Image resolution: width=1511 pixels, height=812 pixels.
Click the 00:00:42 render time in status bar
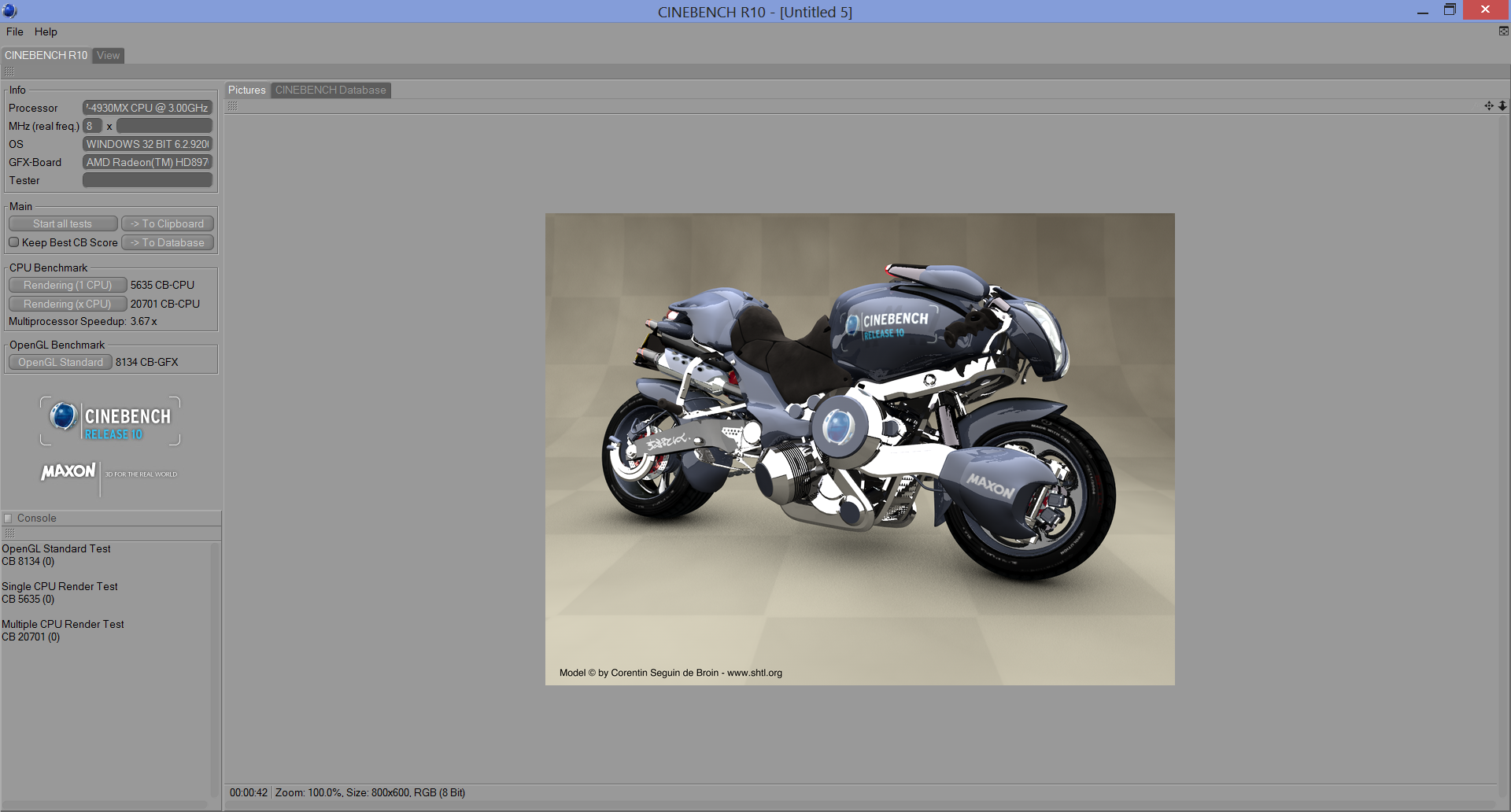tap(249, 792)
